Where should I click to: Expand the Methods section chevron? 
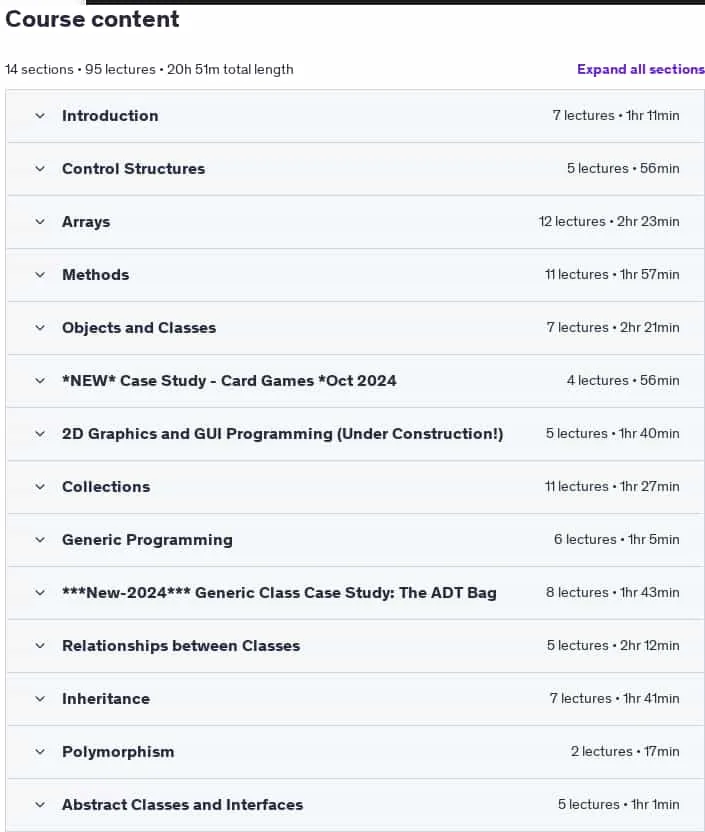point(40,275)
